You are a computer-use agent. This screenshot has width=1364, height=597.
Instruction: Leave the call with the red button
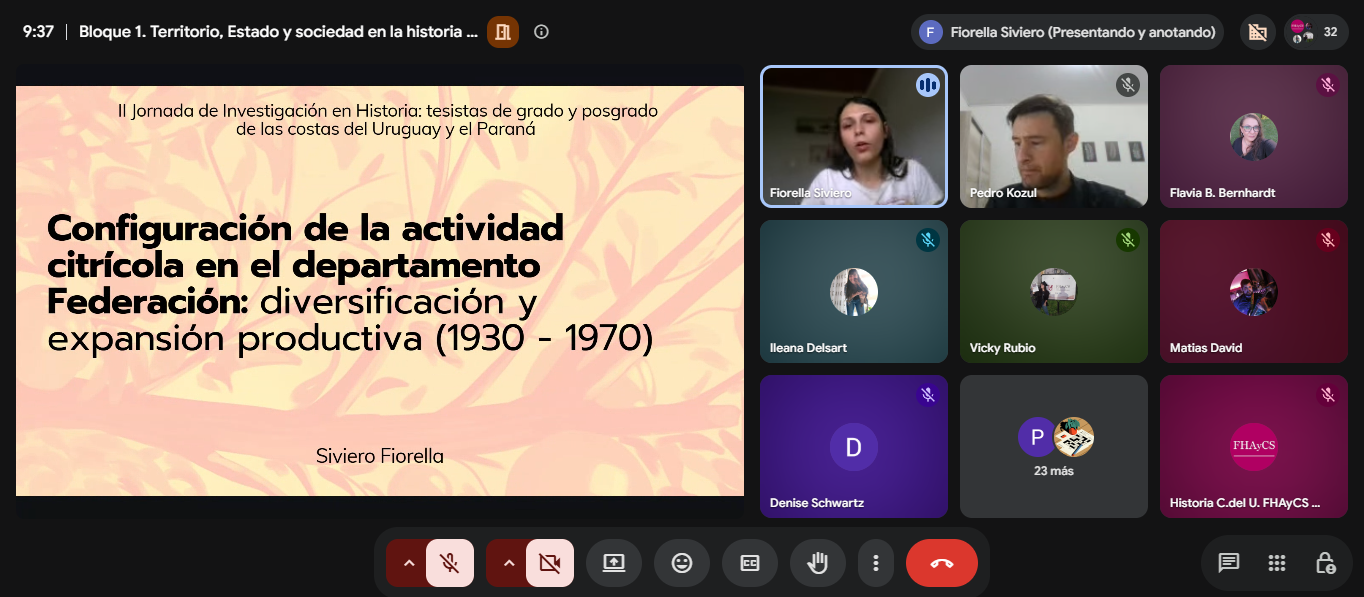[x=942, y=563]
